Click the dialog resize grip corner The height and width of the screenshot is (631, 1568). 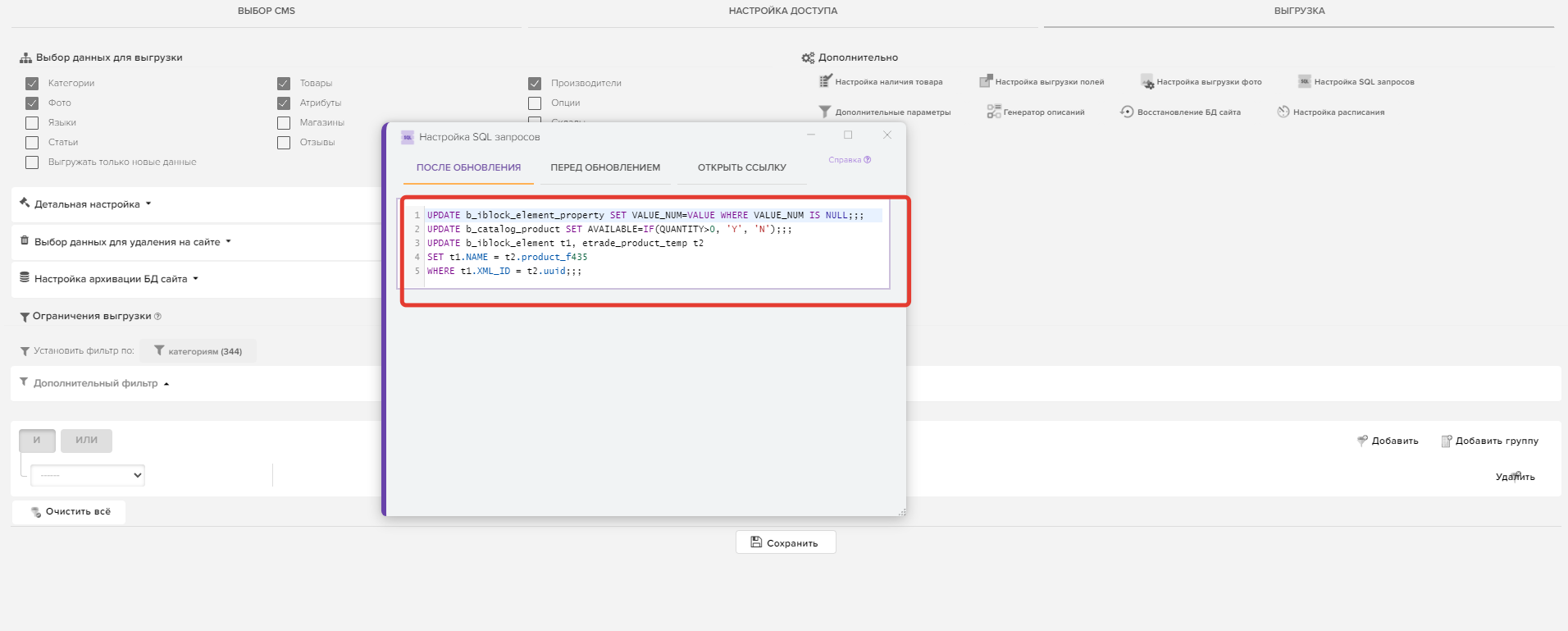click(902, 512)
